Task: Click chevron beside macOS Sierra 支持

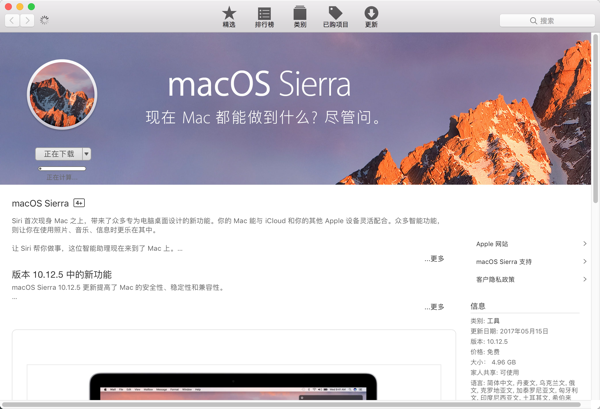Action: point(585,261)
